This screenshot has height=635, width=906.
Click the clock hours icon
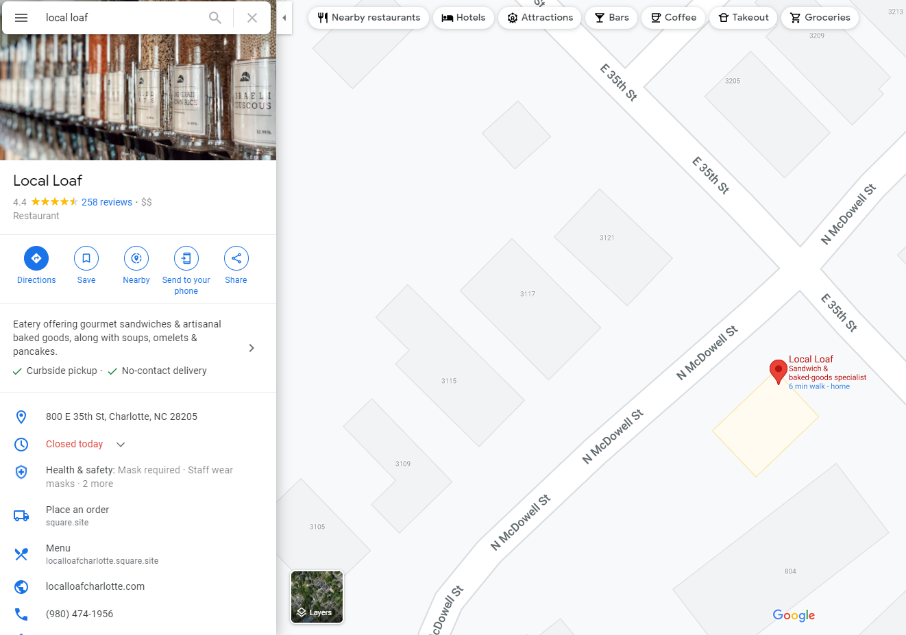click(21, 444)
